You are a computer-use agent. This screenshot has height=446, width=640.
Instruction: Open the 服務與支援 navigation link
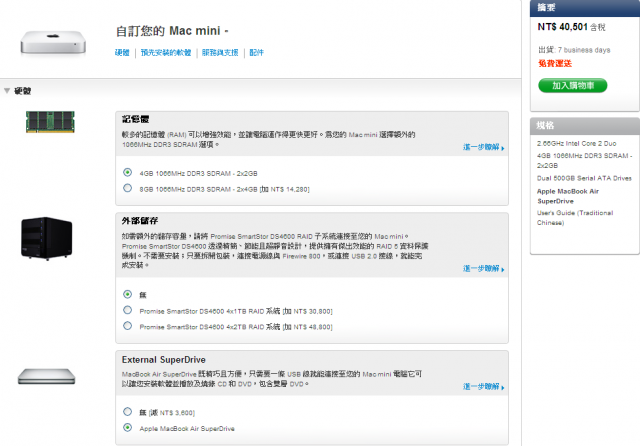coord(220,53)
